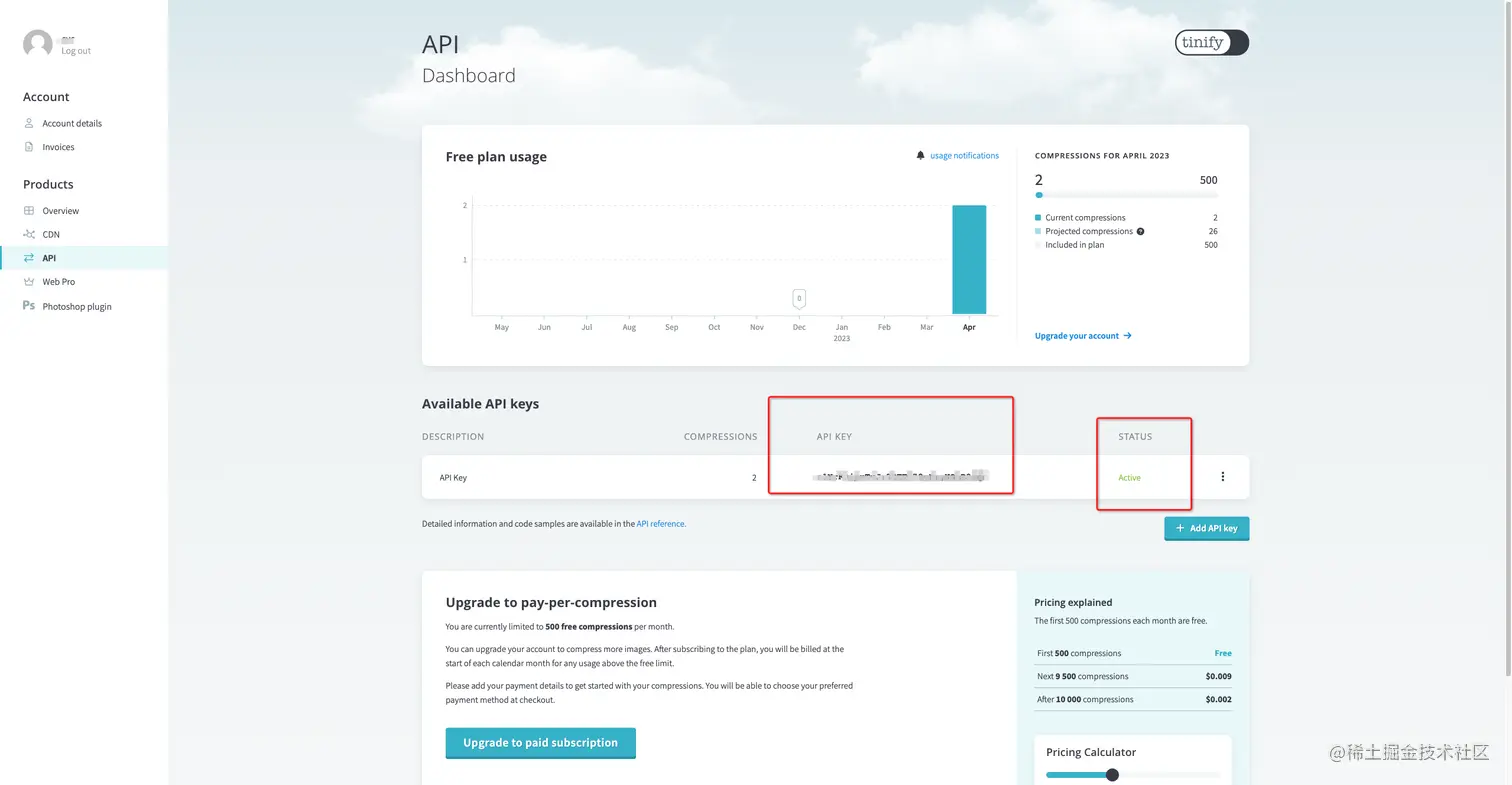Click the Web Pro crown icon
Screen dimensions: 1512x785
click(29, 282)
